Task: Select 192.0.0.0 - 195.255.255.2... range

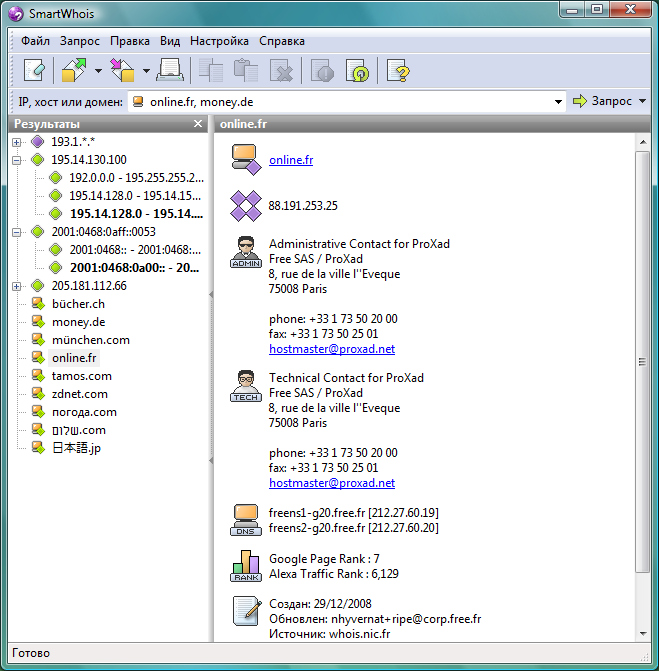Action: click(x=137, y=178)
